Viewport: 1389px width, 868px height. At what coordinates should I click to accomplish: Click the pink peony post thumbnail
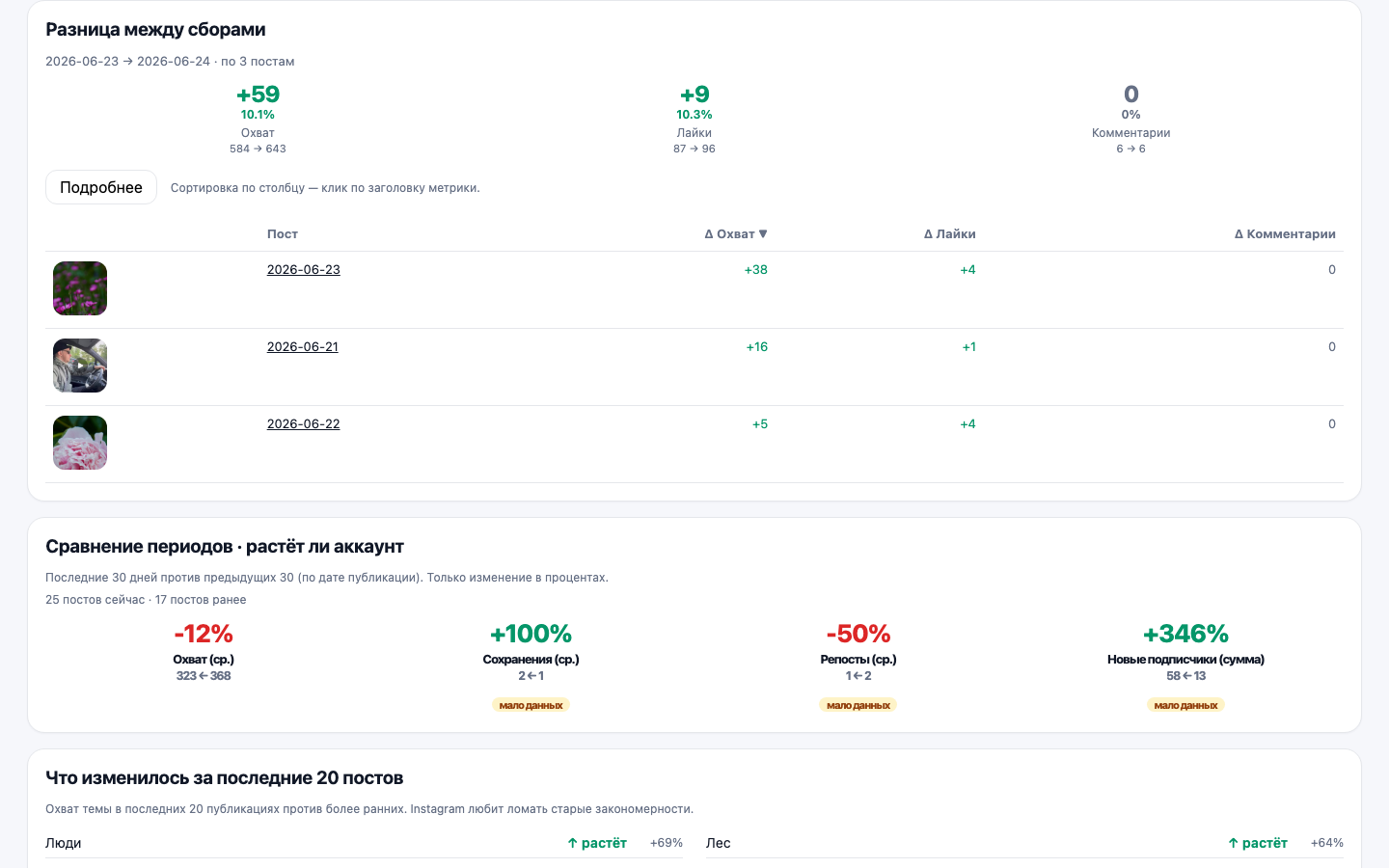pos(80,443)
